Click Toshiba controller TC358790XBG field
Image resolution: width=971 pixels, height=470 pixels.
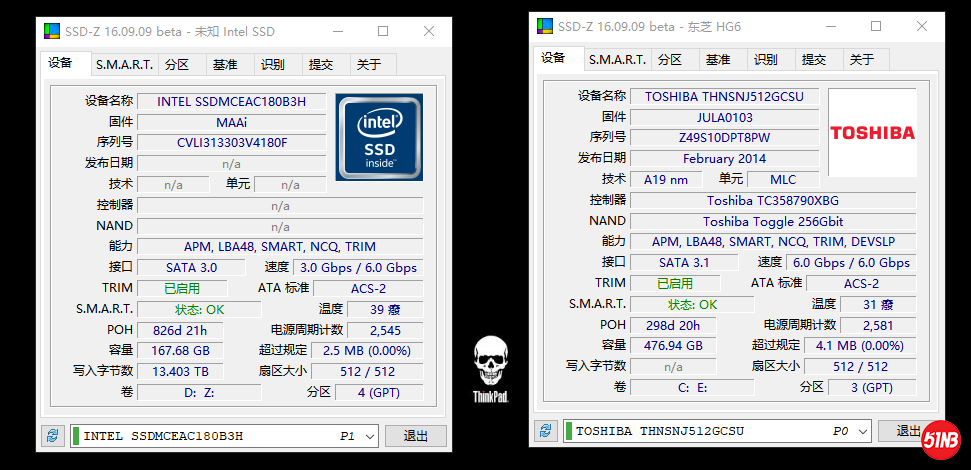tap(772, 200)
